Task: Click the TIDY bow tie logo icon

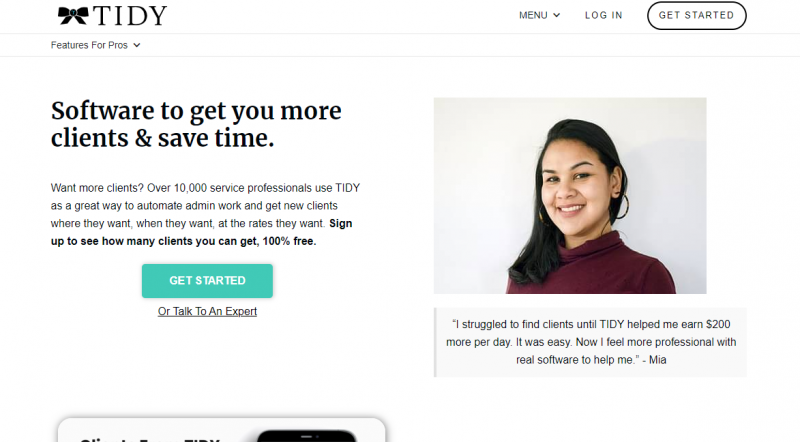Action: (73, 15)
